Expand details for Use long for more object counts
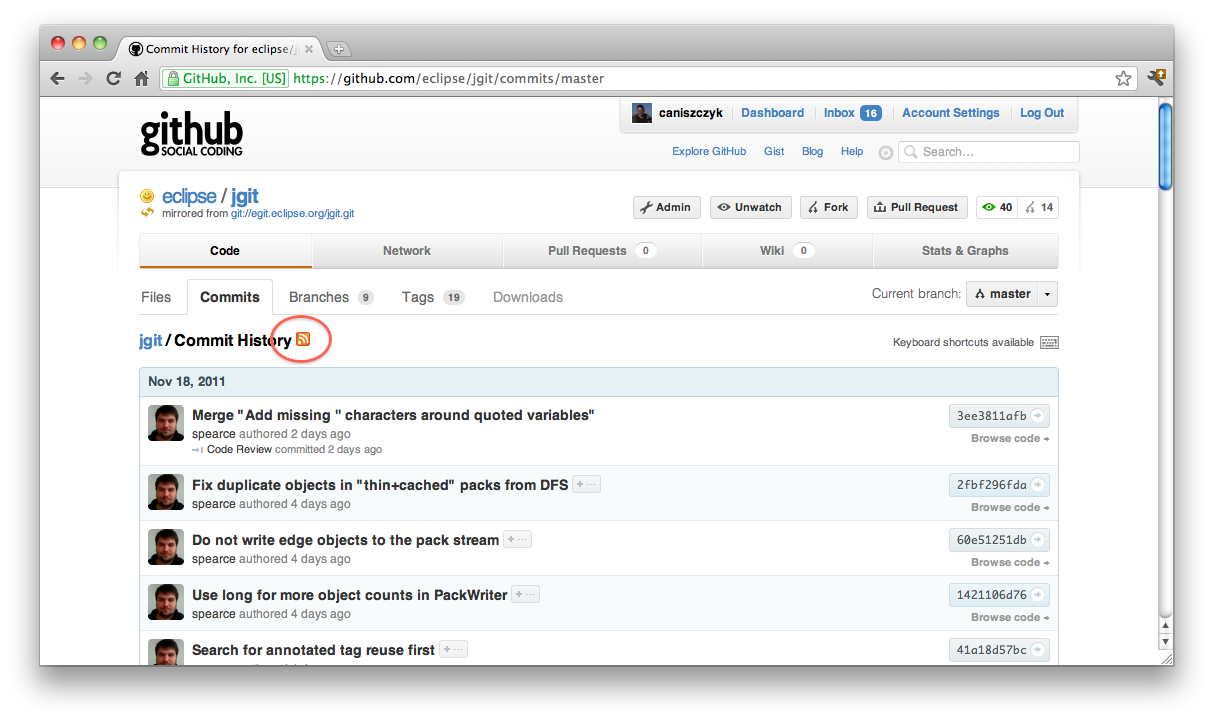1213x720 pixels. tap(525, 594)
